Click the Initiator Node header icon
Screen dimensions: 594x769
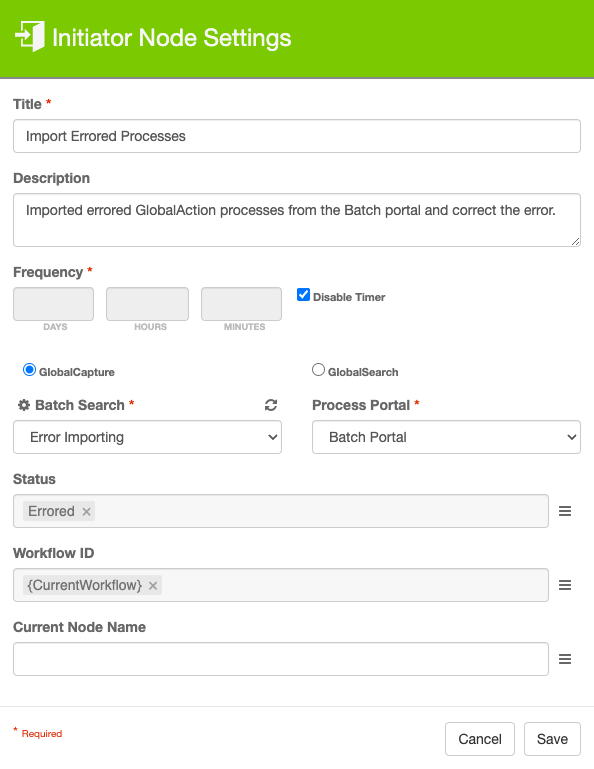pos(30,36)
